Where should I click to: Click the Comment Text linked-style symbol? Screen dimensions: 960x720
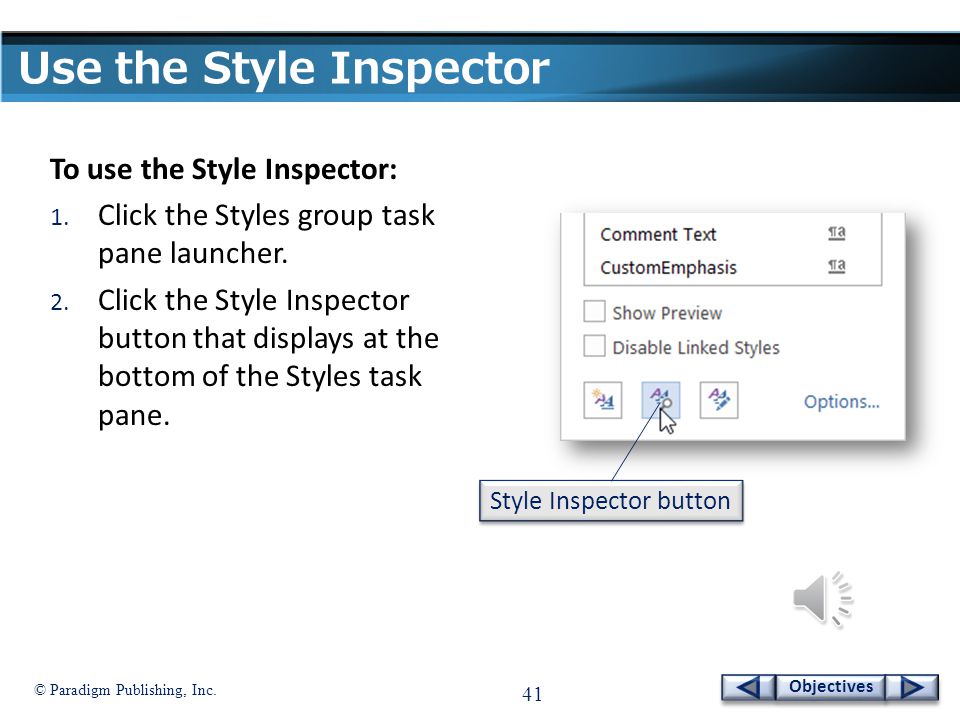point(836,233)
